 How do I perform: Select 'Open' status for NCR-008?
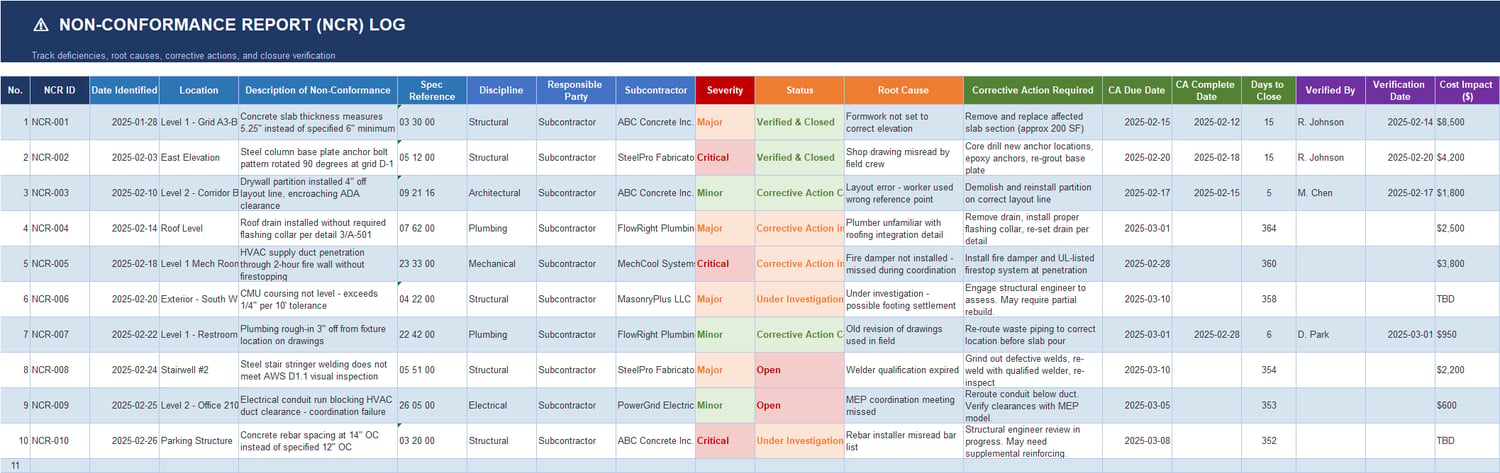(800, 370)
